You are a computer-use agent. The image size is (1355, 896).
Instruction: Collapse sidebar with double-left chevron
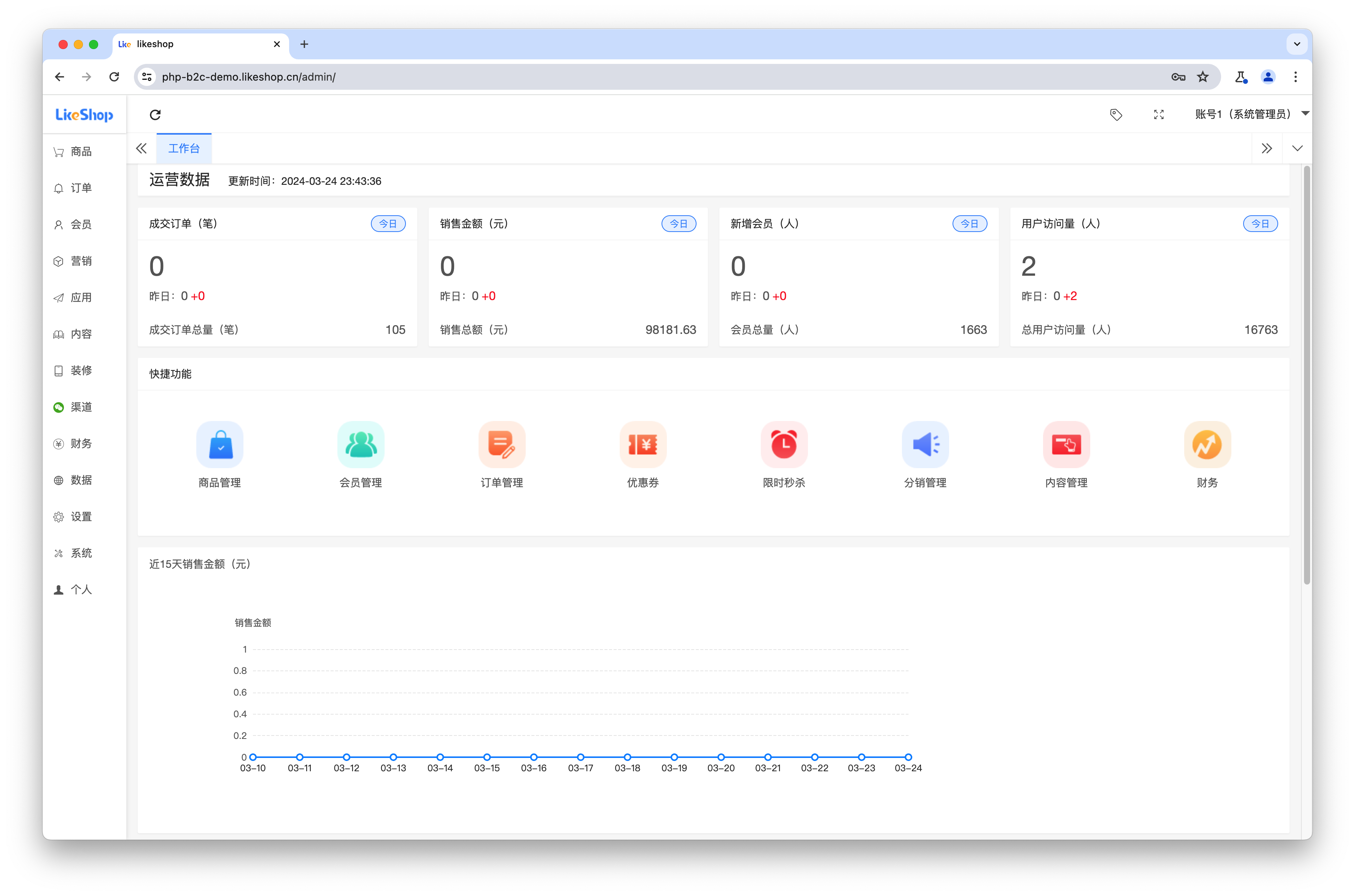coord(141,149)
